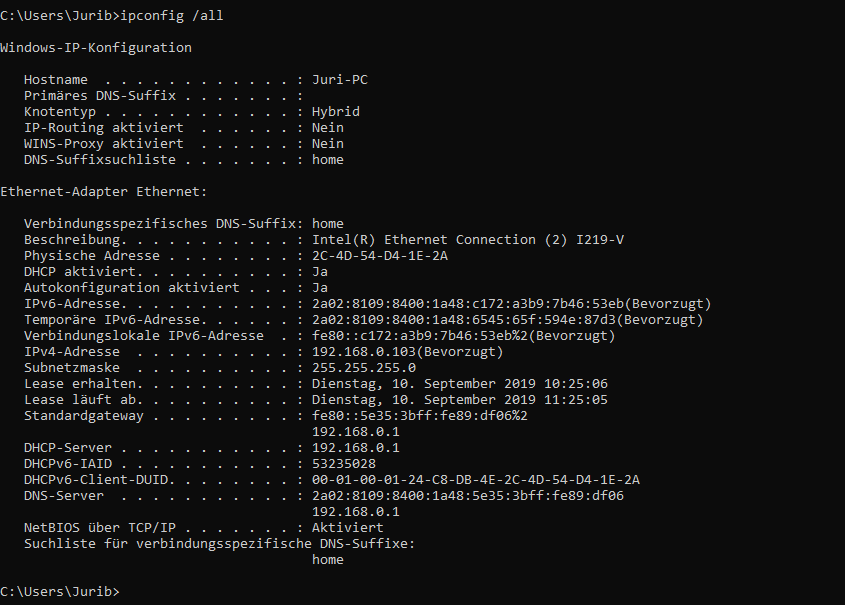The width and height of the screenshot is (845, 605).
Task: Click the Intel(R) Ethernet Connection description
Action: coord(468,240)
